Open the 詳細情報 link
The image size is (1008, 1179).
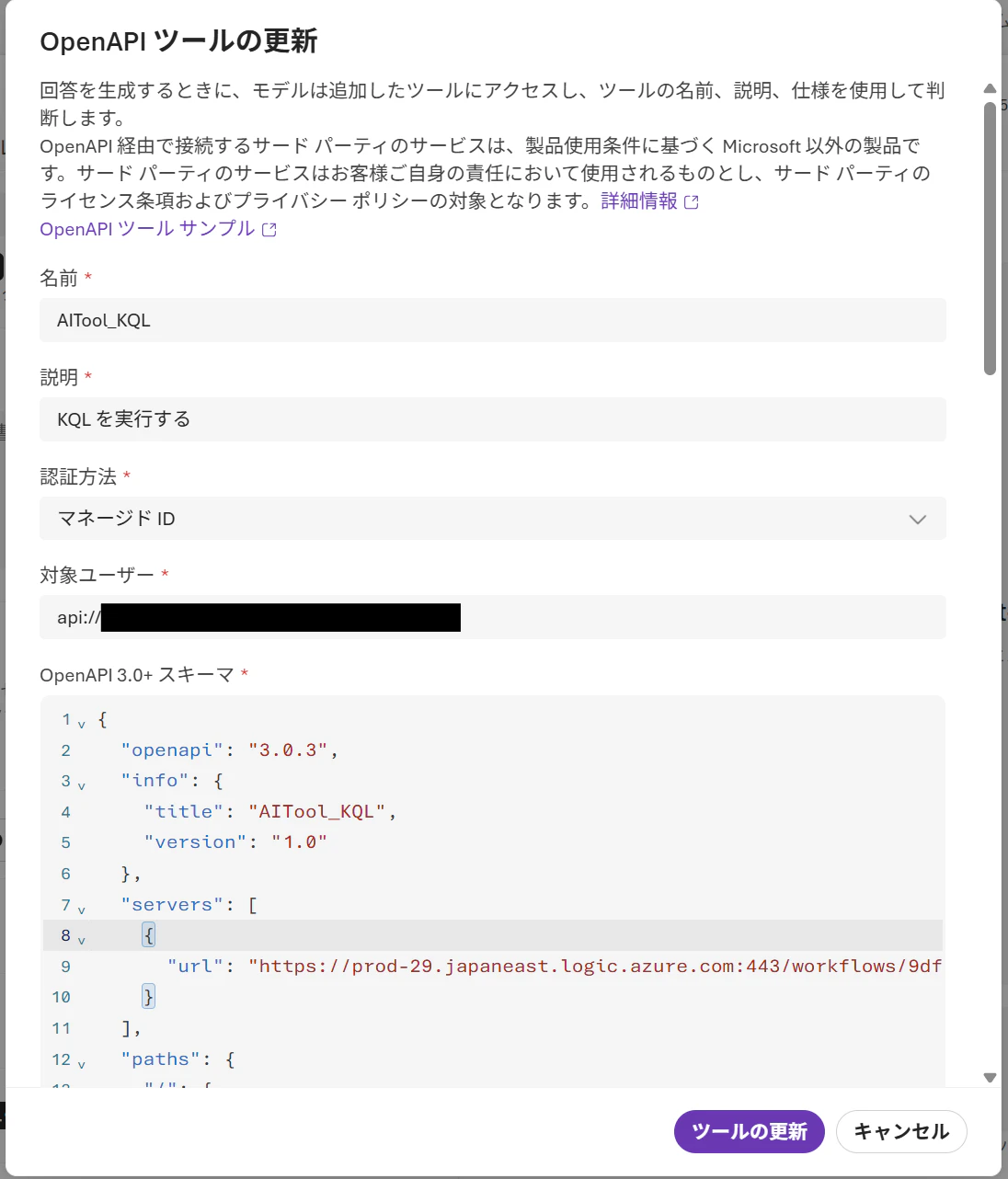639,201
